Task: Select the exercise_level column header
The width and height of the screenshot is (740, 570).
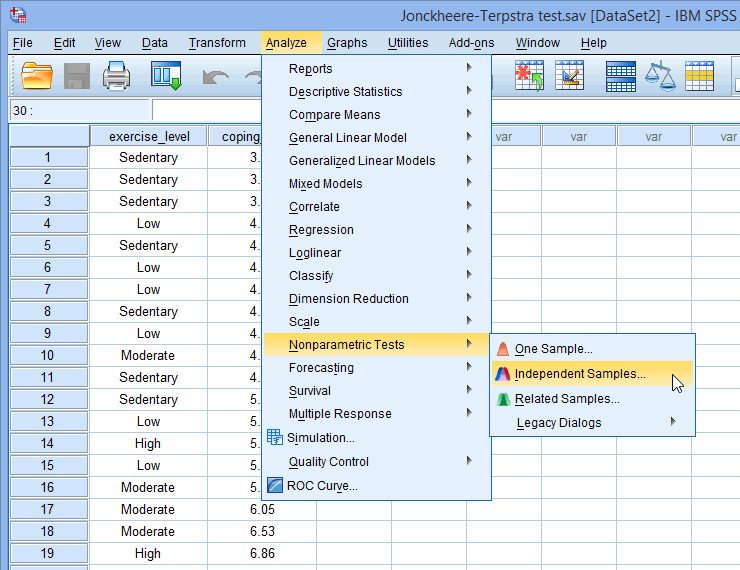Action: click(149, 136)
